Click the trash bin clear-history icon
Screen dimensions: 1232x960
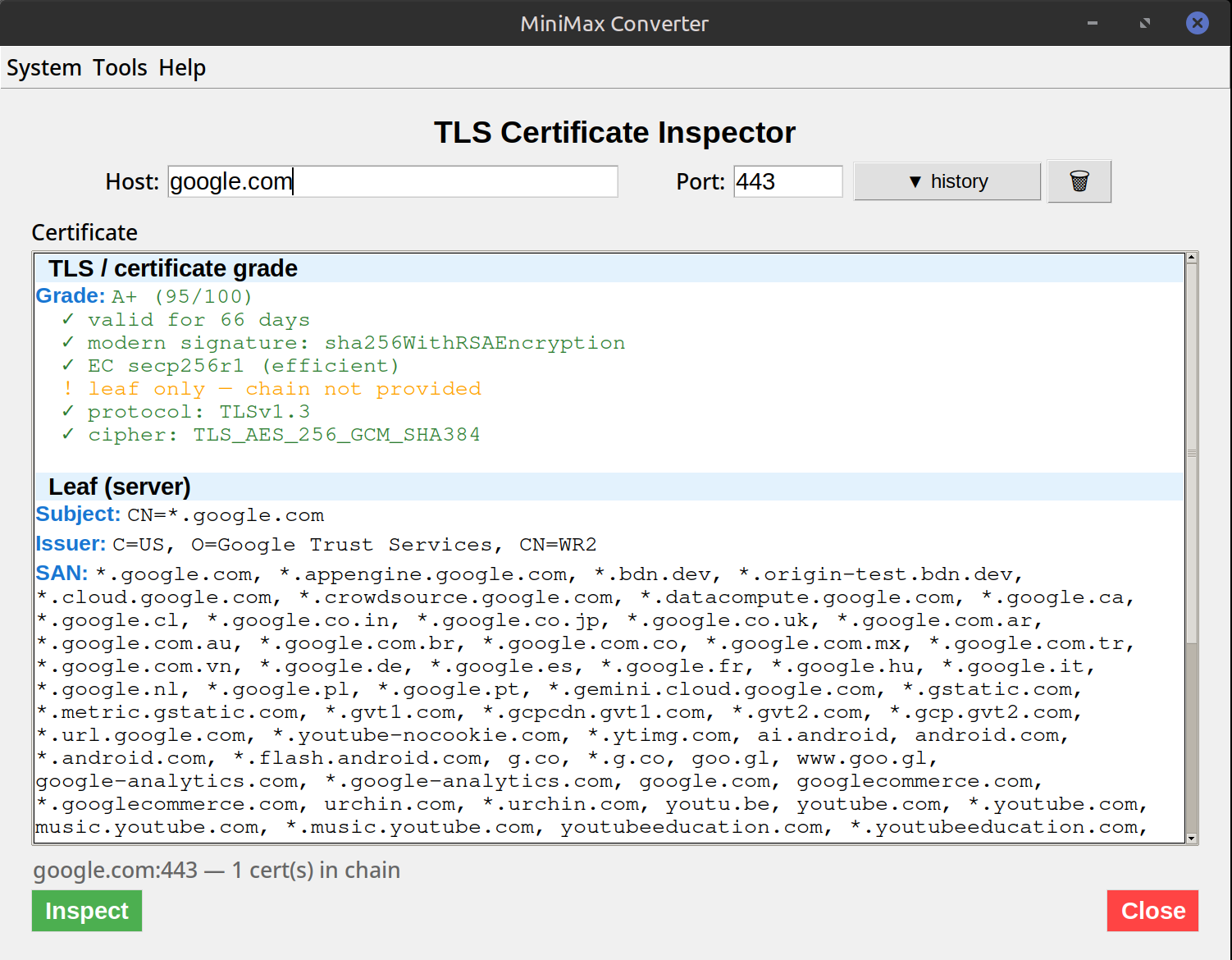coord(1079,181)
